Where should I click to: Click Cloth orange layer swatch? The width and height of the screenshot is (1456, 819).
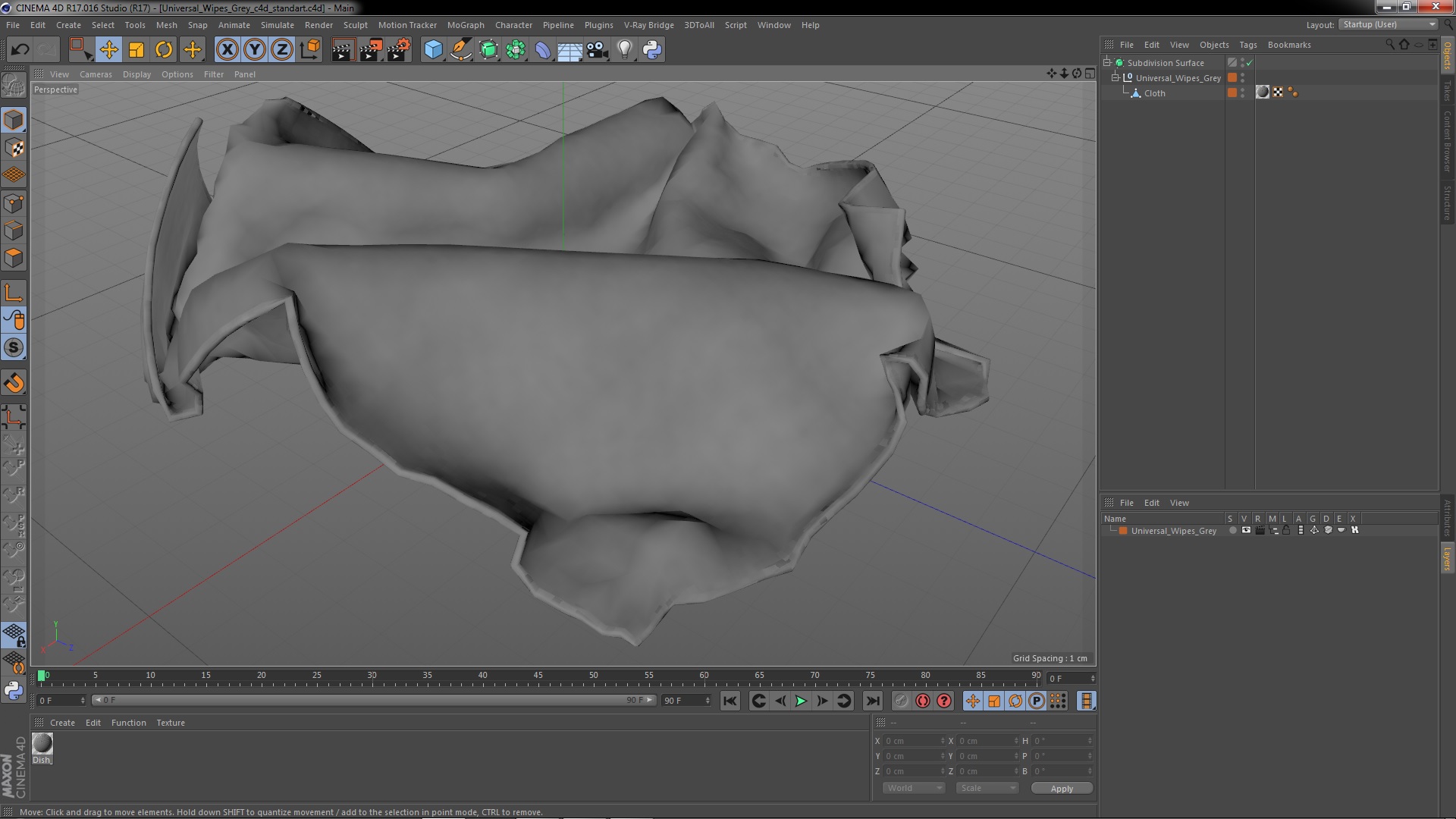coord(1232,93)
